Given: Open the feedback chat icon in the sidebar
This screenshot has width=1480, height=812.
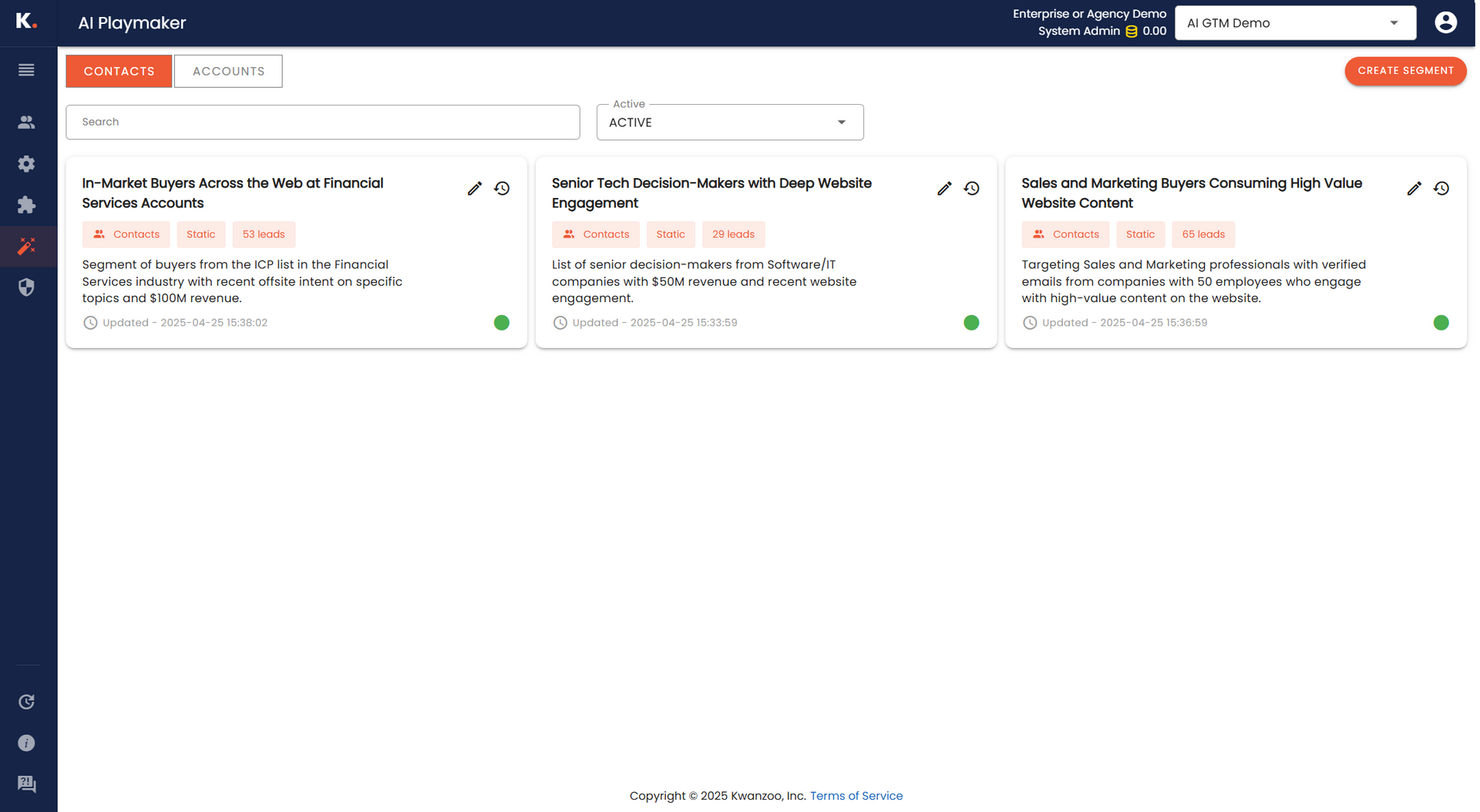Looking at the screenshot, I should [x=26, y=784].
